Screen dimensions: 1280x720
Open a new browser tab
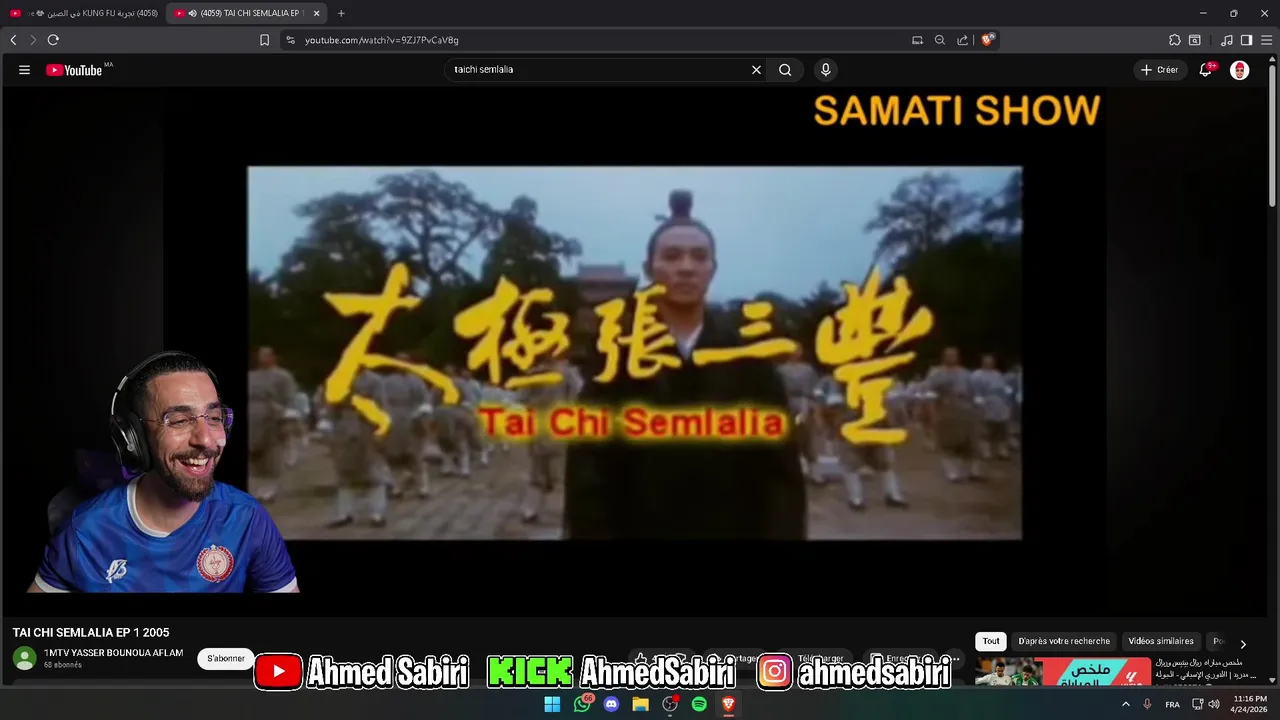(x=341, y=13)
